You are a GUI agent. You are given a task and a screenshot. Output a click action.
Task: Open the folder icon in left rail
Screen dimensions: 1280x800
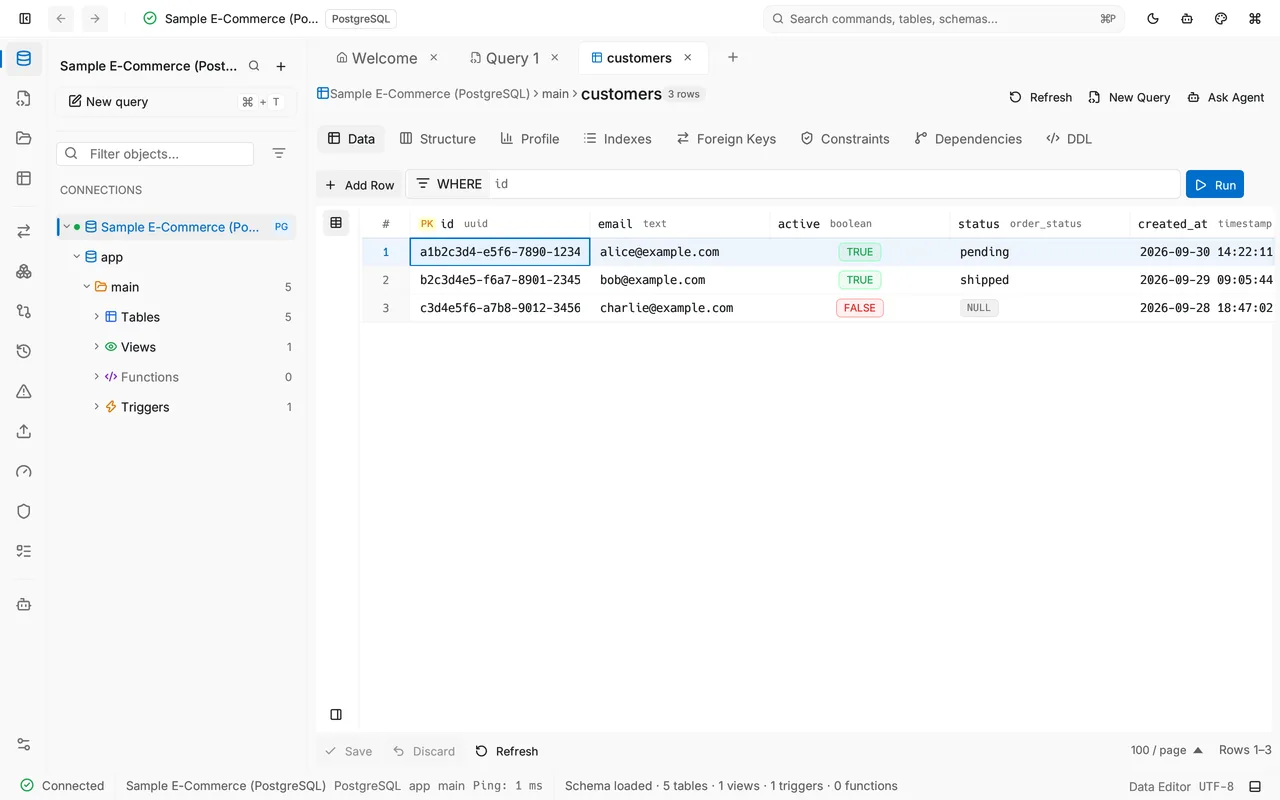[x=24, y=138]
